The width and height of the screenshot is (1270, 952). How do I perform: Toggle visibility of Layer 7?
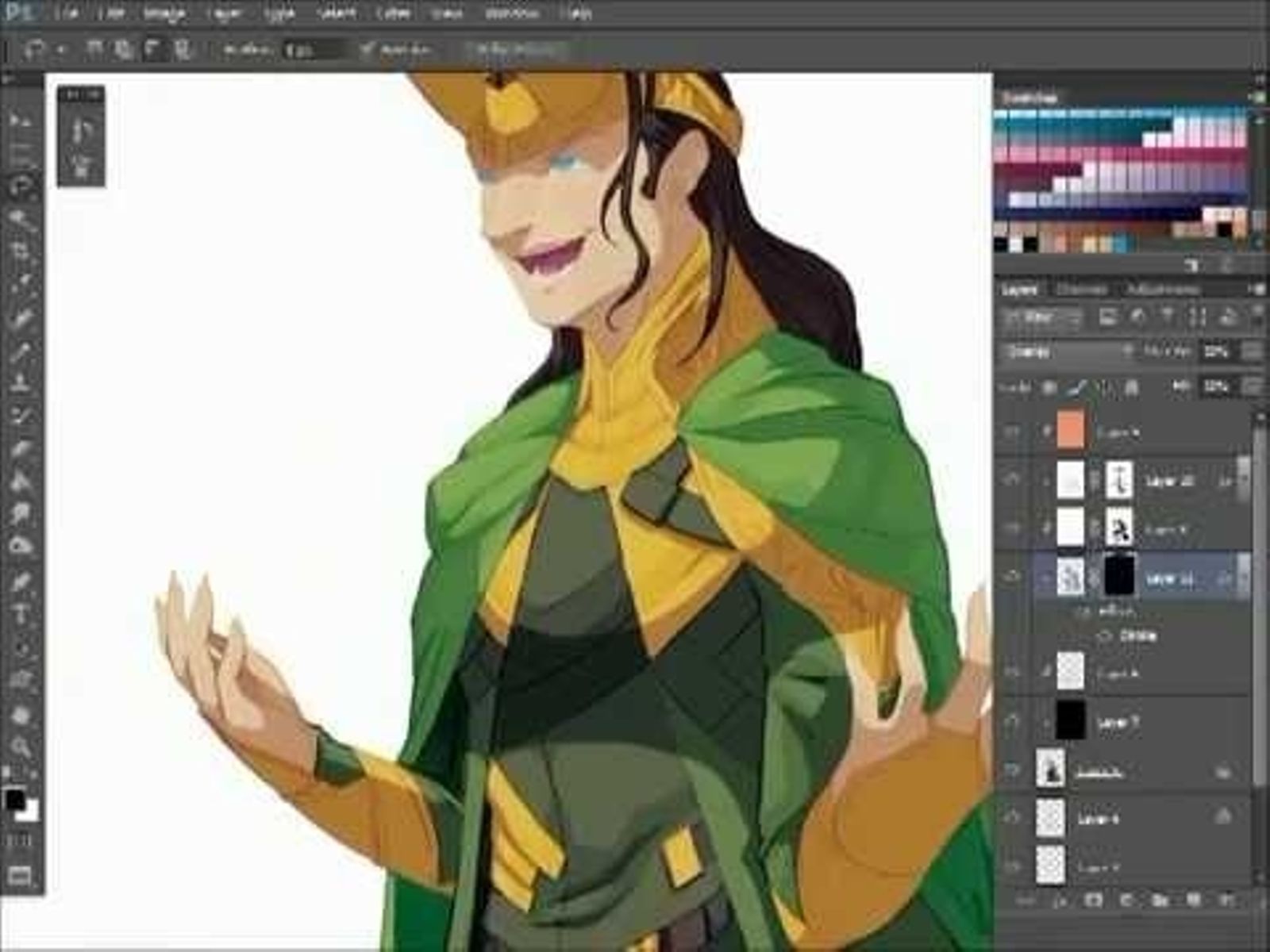click(1012, 722)
